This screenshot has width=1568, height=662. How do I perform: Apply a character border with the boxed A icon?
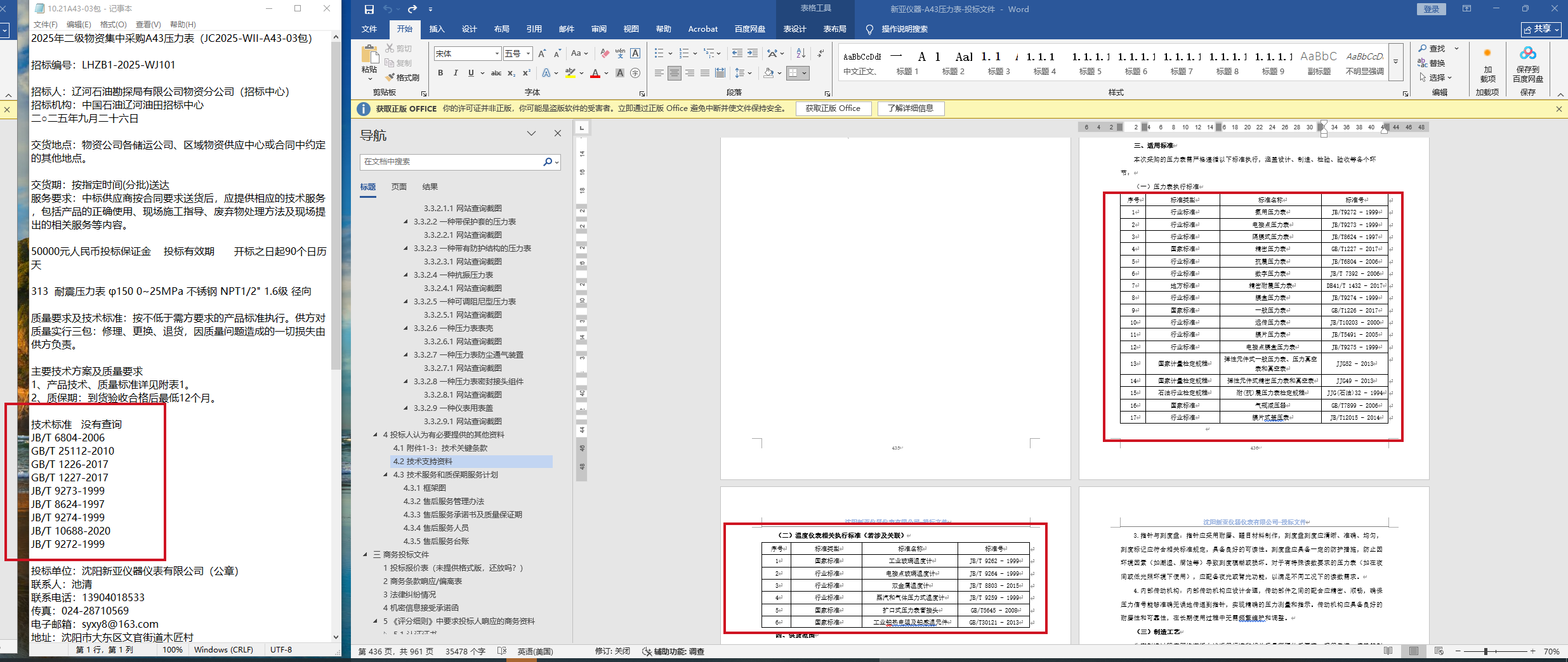click(635, 54)
